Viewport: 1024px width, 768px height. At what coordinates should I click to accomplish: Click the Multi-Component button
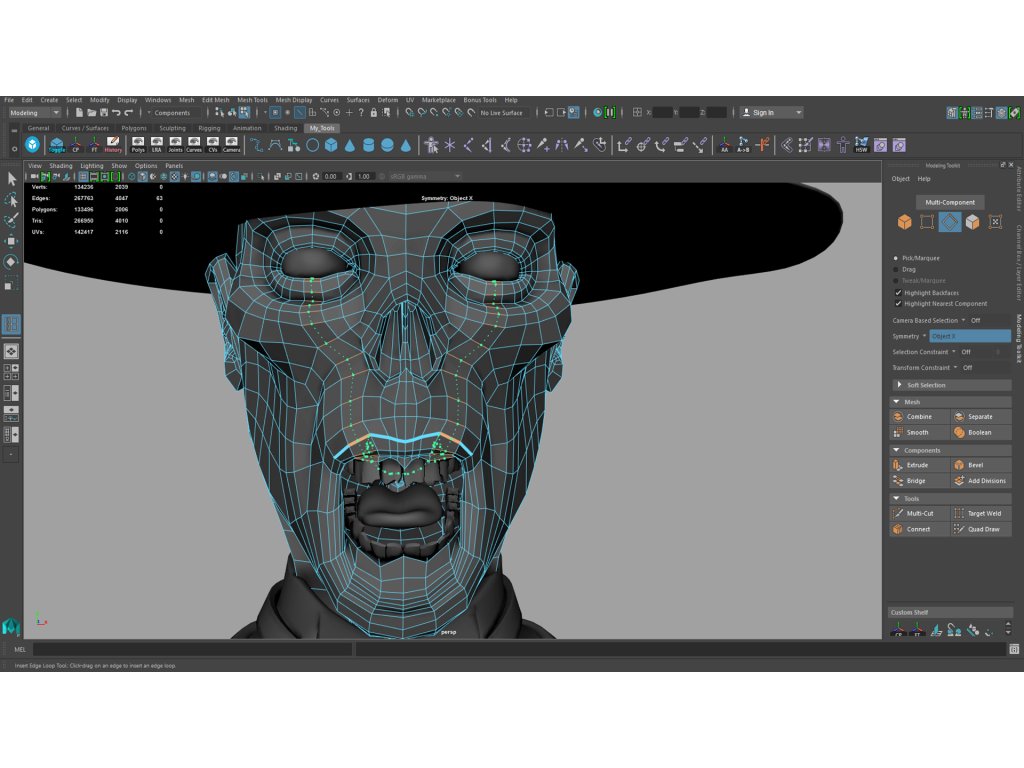(x=949, y=202)
